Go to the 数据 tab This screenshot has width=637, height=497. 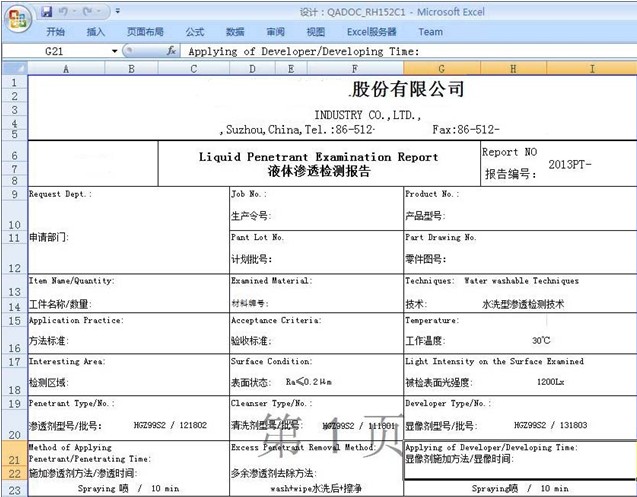[x=235, y=32]
